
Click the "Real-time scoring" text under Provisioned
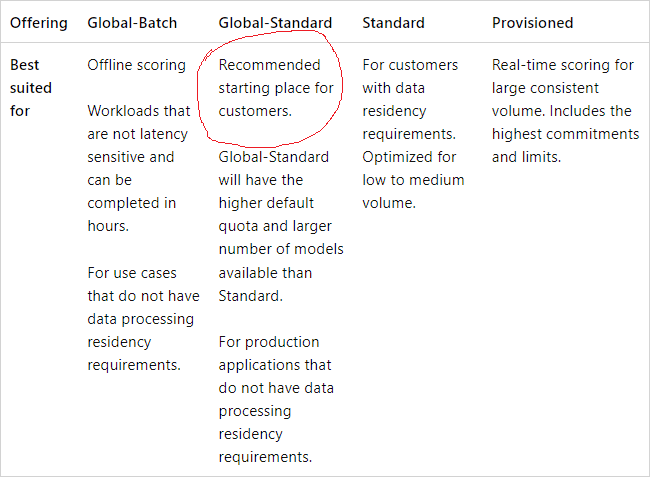point(563,65)
